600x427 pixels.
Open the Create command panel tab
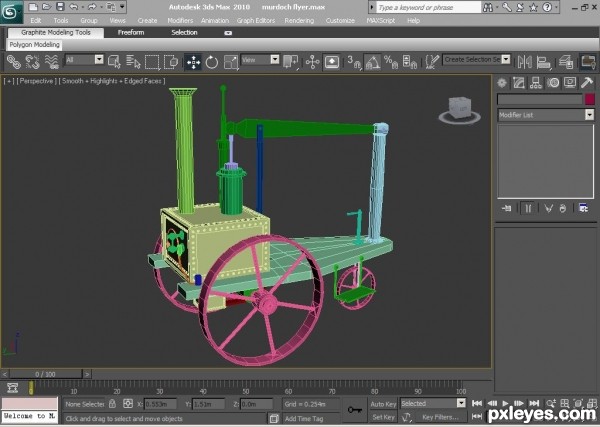click(x=502, y=83)
